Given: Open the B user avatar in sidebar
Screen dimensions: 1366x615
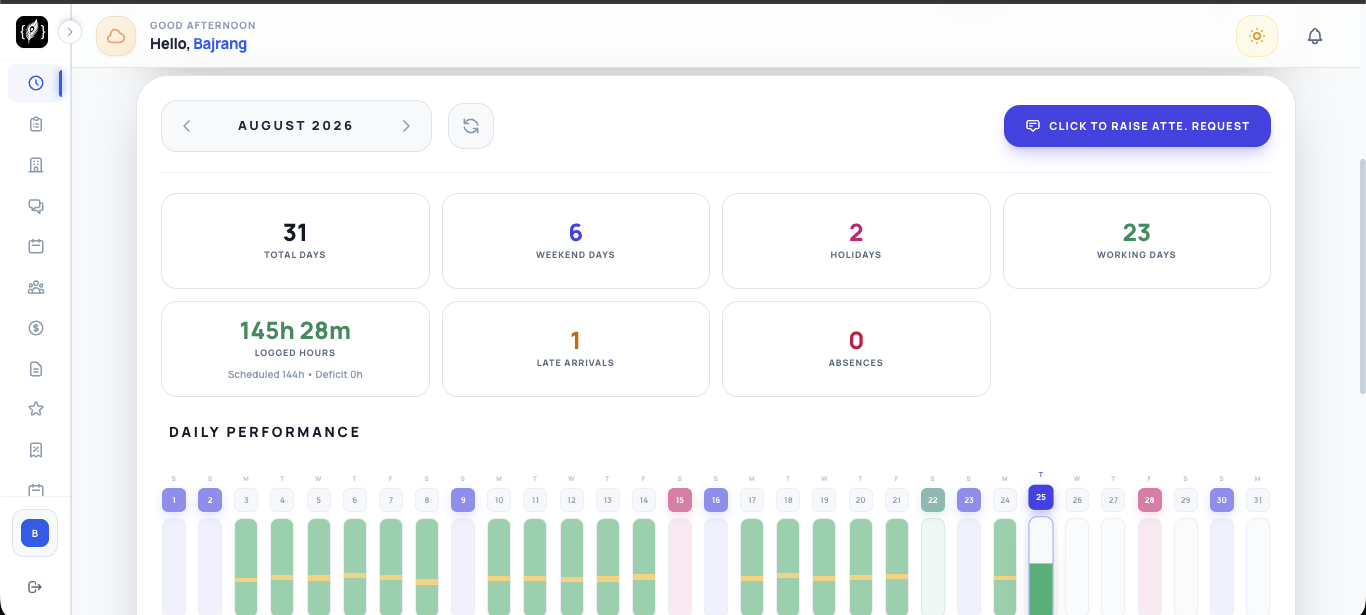Looking at the screenshot, I should coord(35,534).
